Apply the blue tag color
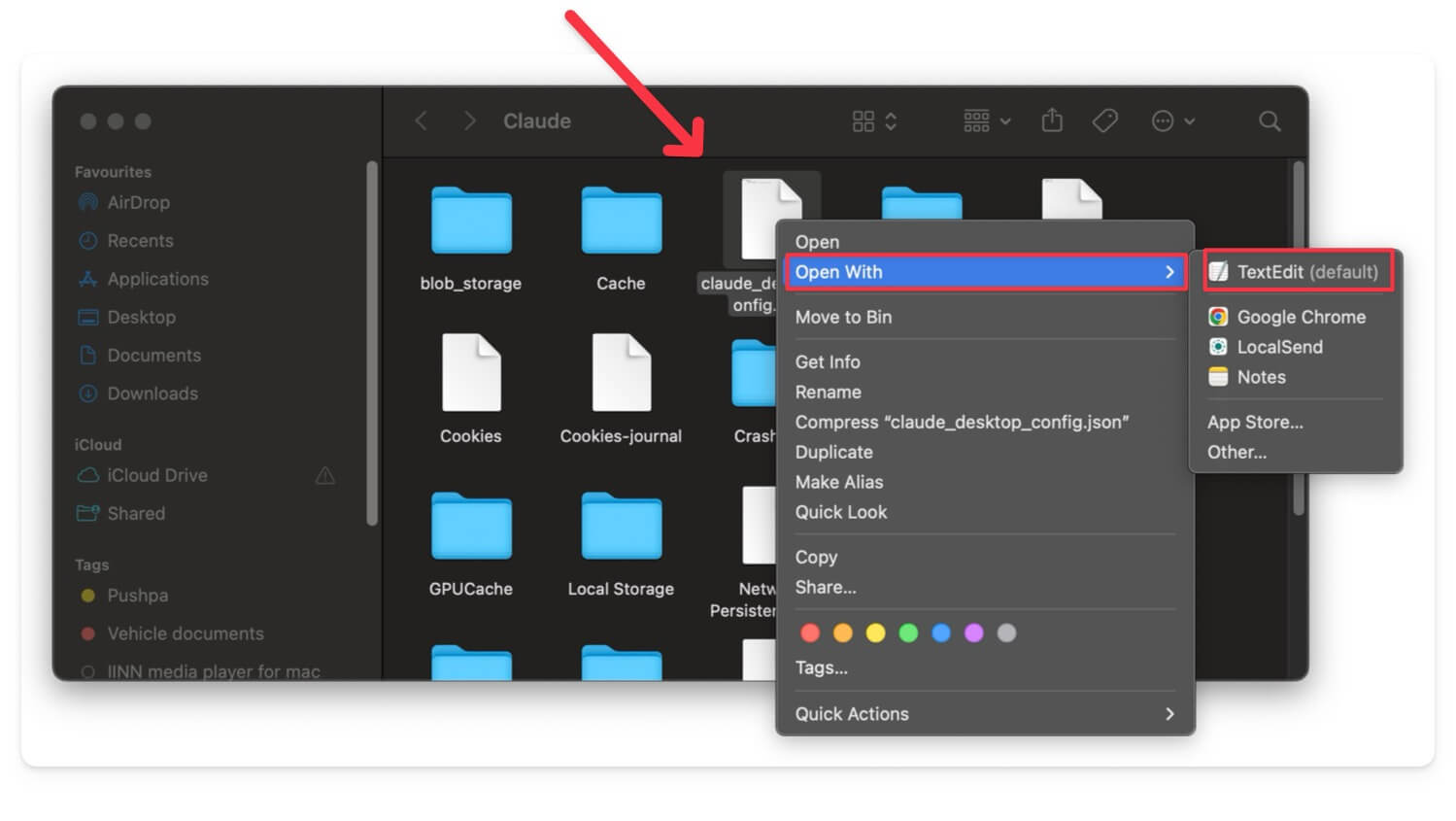Image resolution: width=1456 pixels, height=821 pixels. pyautogui.click(x=941, y=633)
